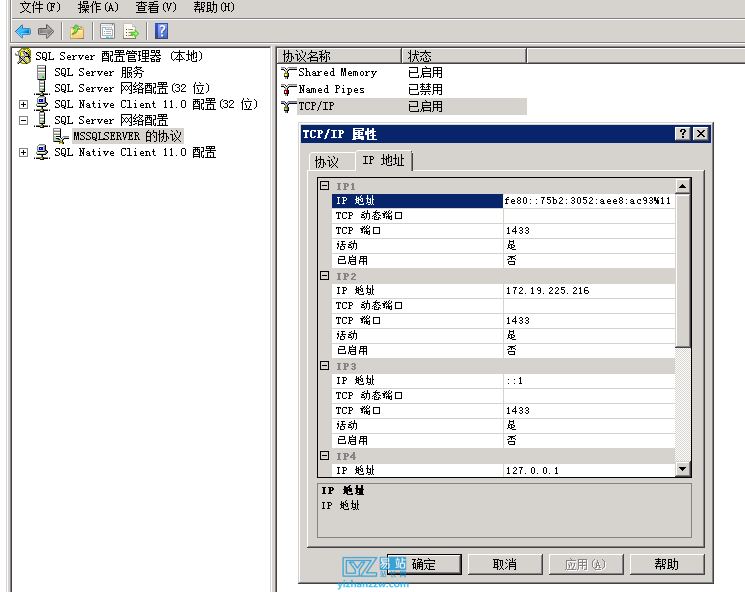The height and width of the screenshot is (592, 745).
Task: Expand SQL Native Client 11.0 配置(32 位) node
Action: point(23,104)
